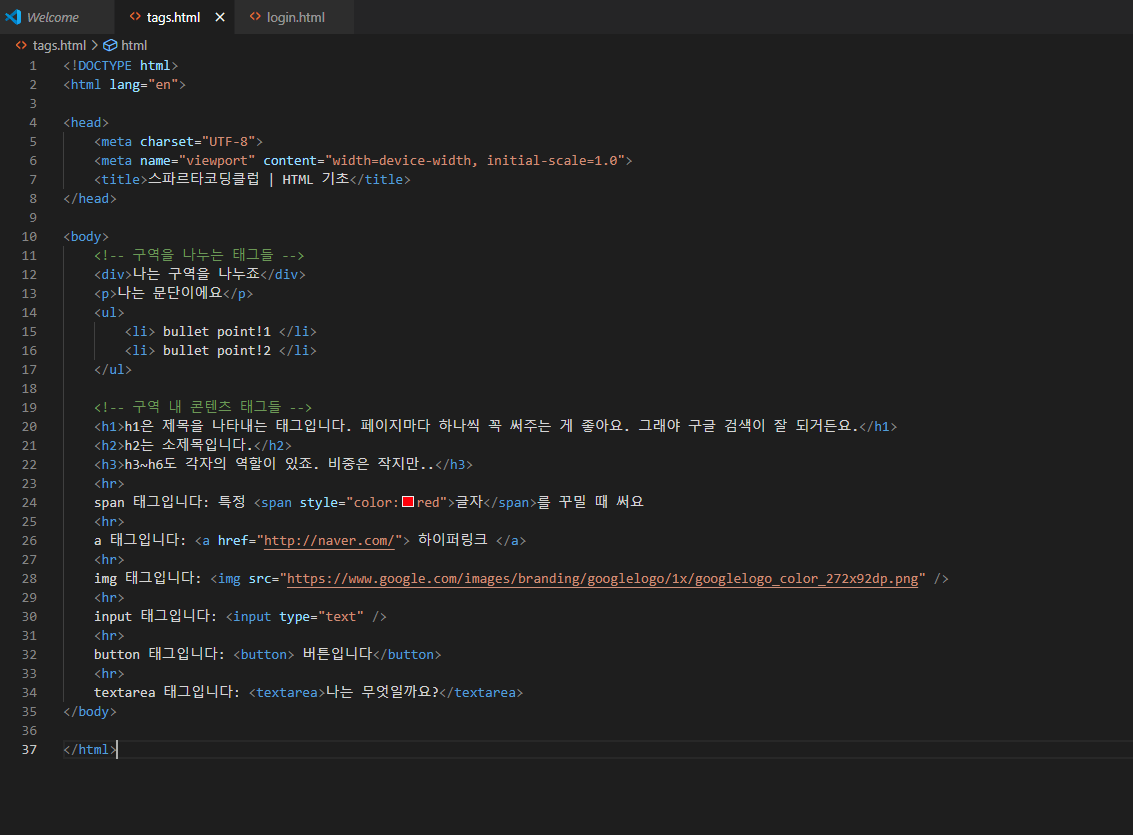Click the input type="text" line
This screenshot has width=1133, height=835.
[x=241, y=616]
